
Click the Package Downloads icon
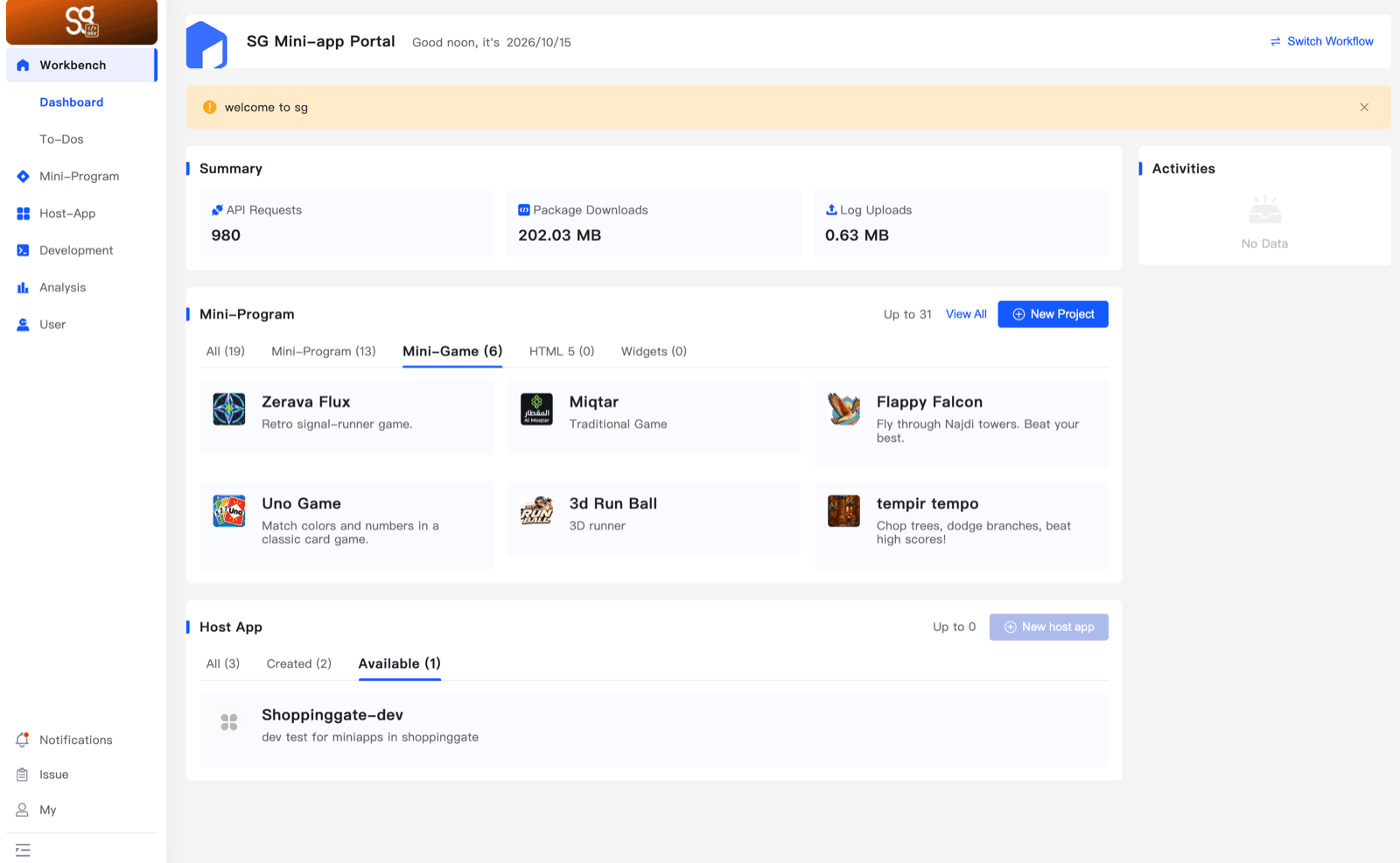pyautogui.click(x=524, y=210)
